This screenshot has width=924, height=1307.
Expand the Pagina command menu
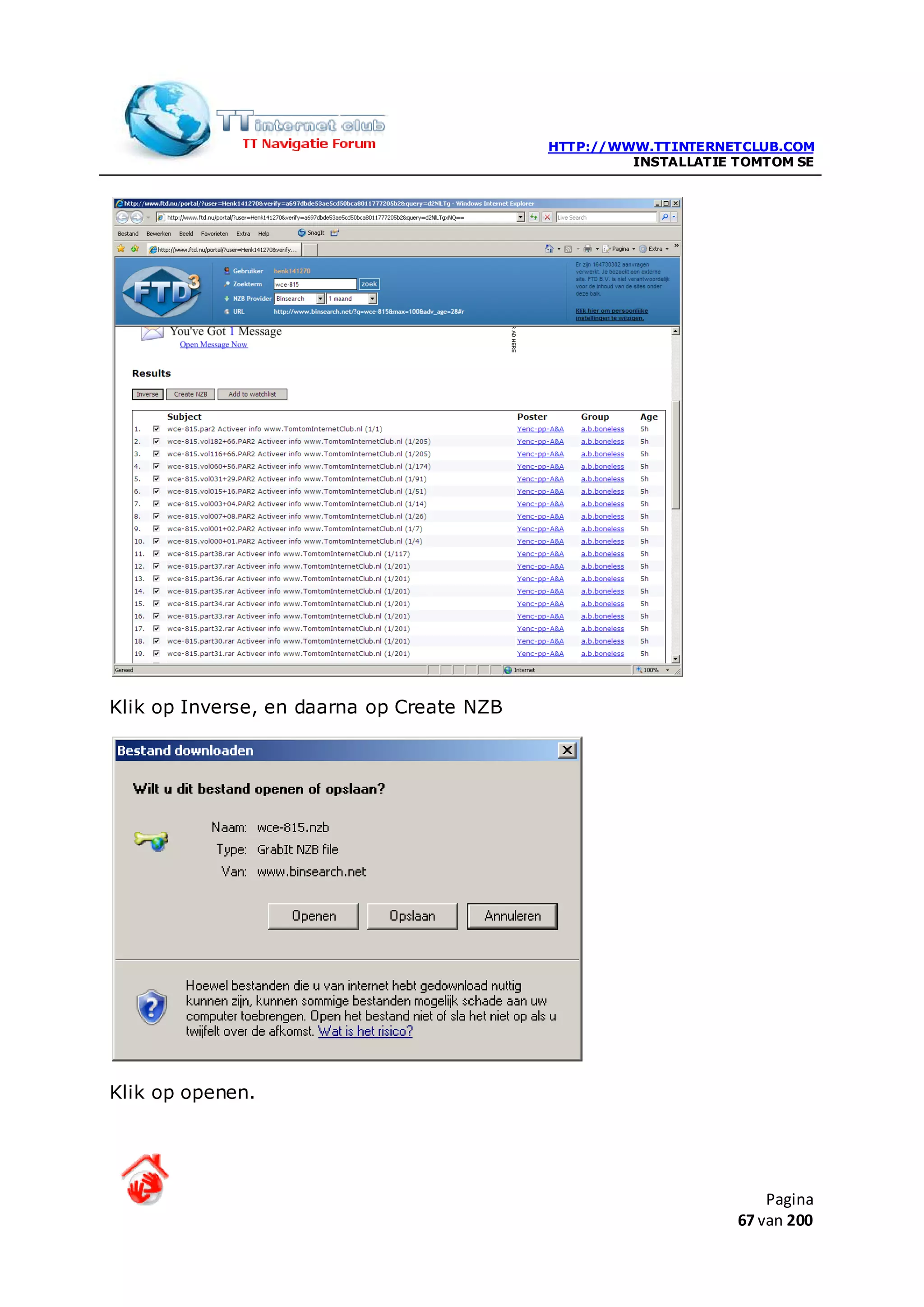pos(619,249)
